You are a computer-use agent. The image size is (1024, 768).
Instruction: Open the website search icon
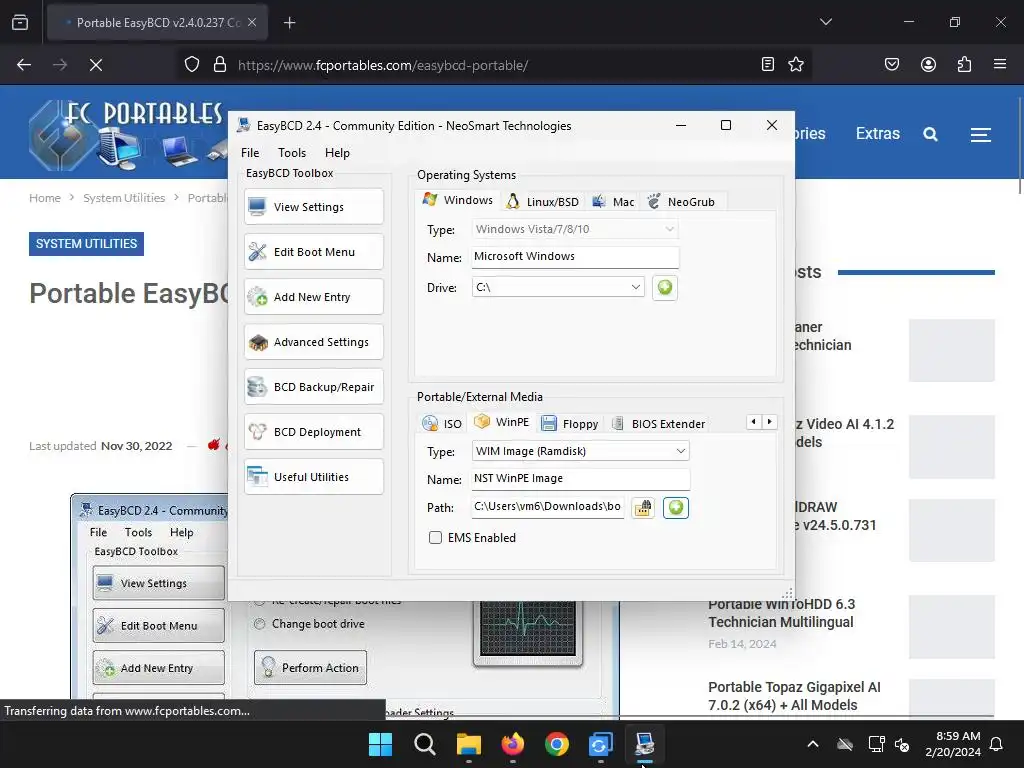(x=931, y=135)
